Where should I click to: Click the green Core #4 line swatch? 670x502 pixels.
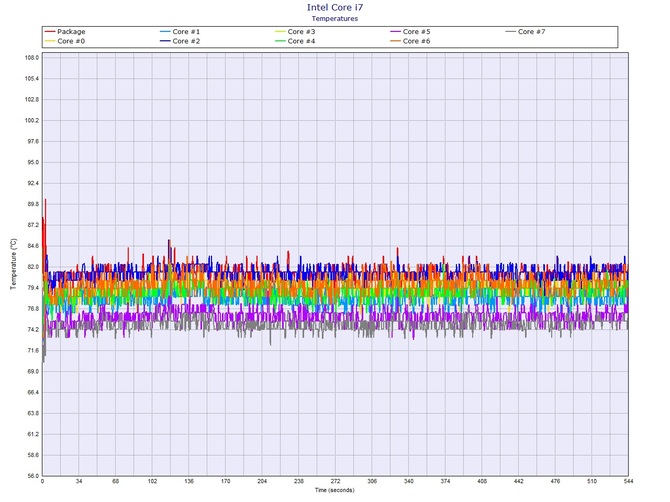click(x=280, y=41)
